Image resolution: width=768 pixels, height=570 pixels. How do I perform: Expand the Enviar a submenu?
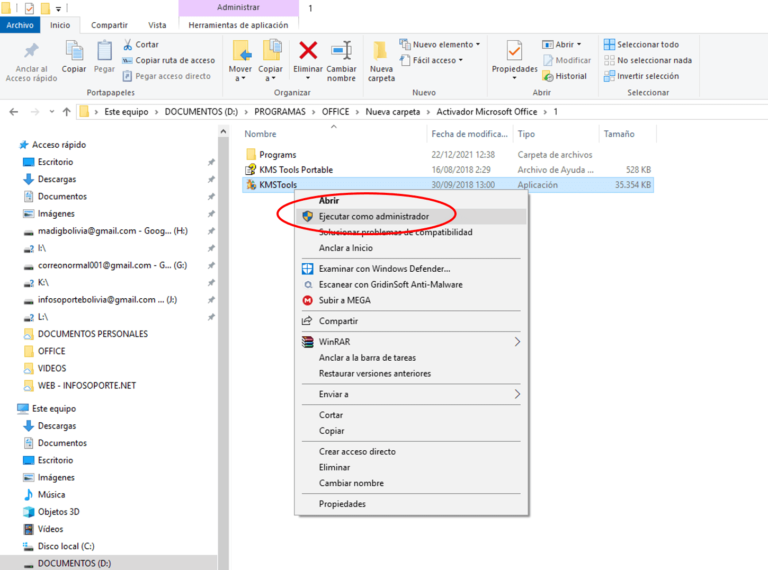tap(410, 394)
